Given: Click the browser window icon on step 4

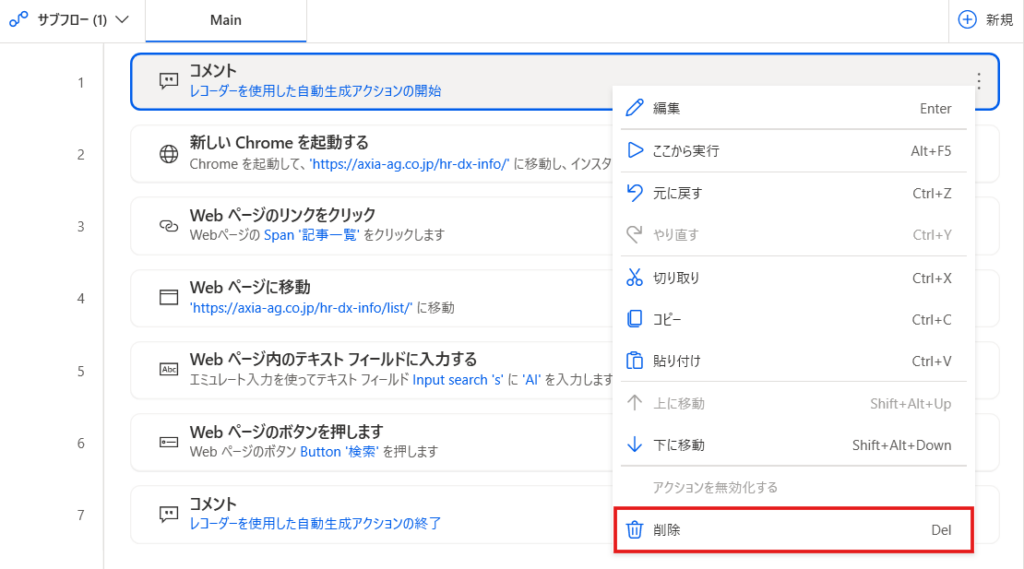Looking at the screenshot, I should (169, 298).
